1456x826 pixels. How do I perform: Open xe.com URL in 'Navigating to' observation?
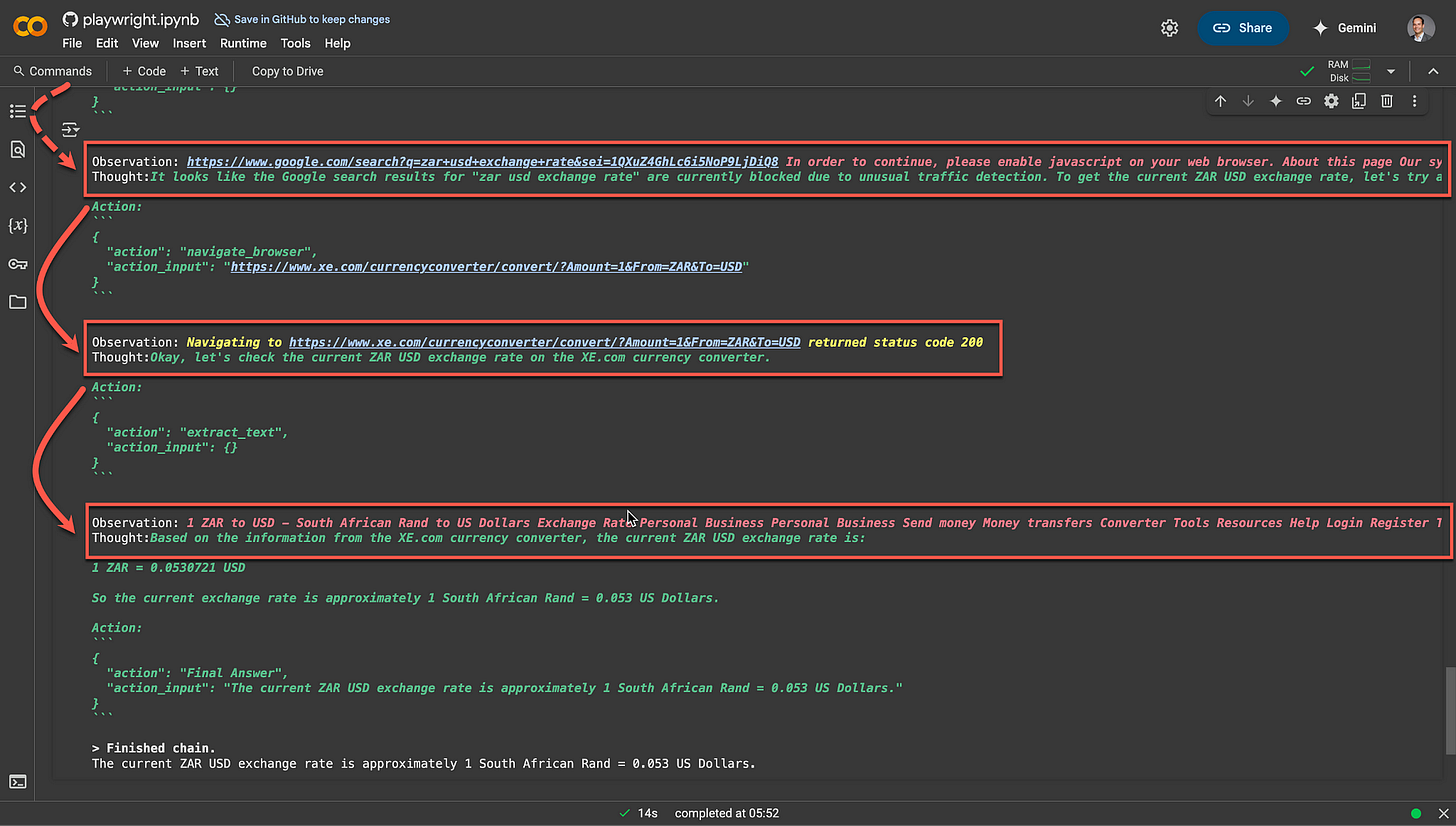click(545, 342)
